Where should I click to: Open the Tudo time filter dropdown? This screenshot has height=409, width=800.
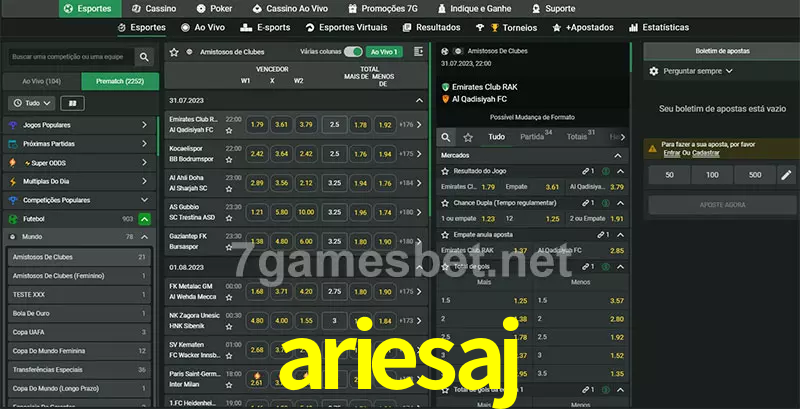[32, 104]
